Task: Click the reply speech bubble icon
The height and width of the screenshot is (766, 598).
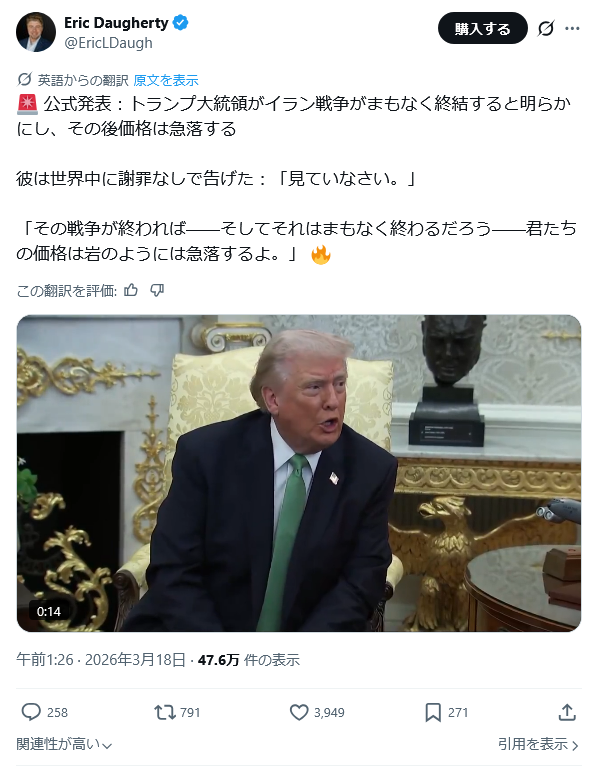Action: [x=31, y=712]
